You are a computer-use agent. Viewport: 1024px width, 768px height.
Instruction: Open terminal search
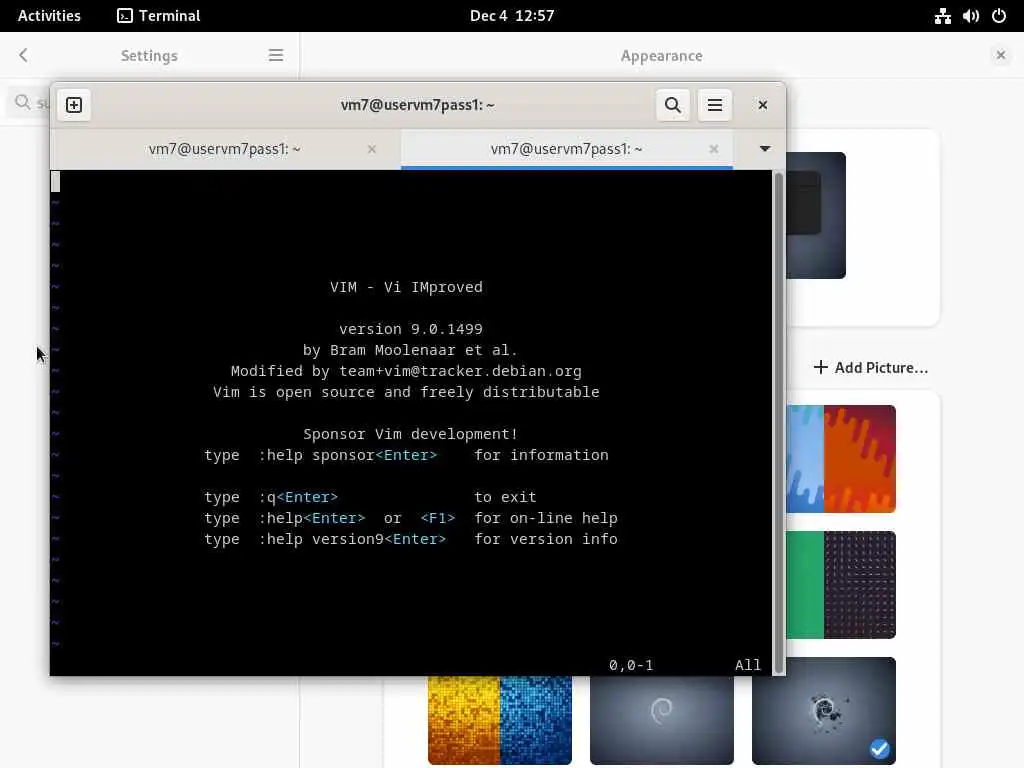point(673,105)
